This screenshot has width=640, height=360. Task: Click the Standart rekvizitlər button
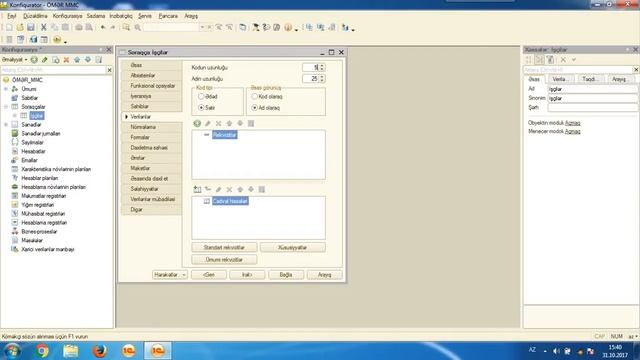pyautogui.click(x=224, y=248)
